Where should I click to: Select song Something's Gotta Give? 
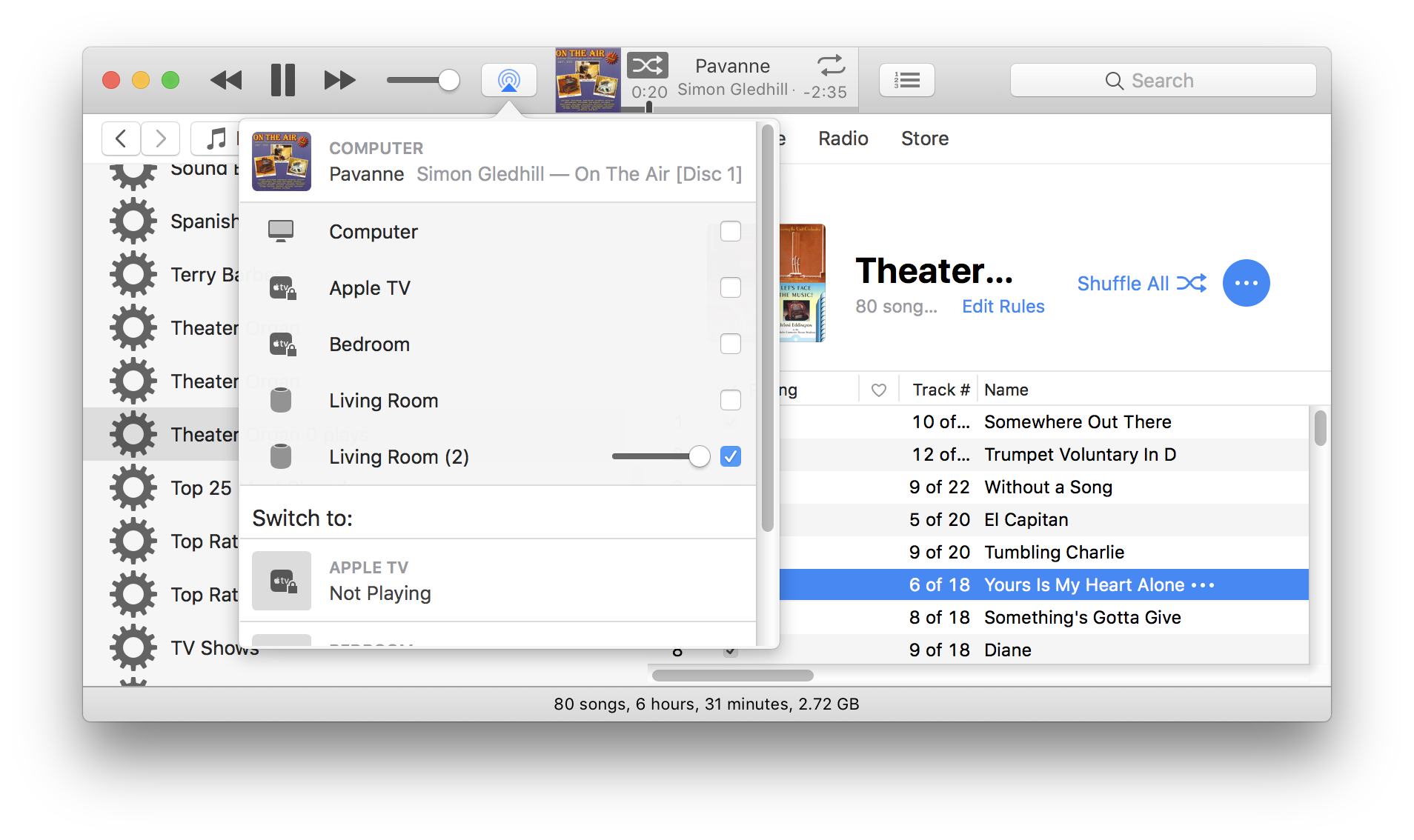tap(1082, 618)
